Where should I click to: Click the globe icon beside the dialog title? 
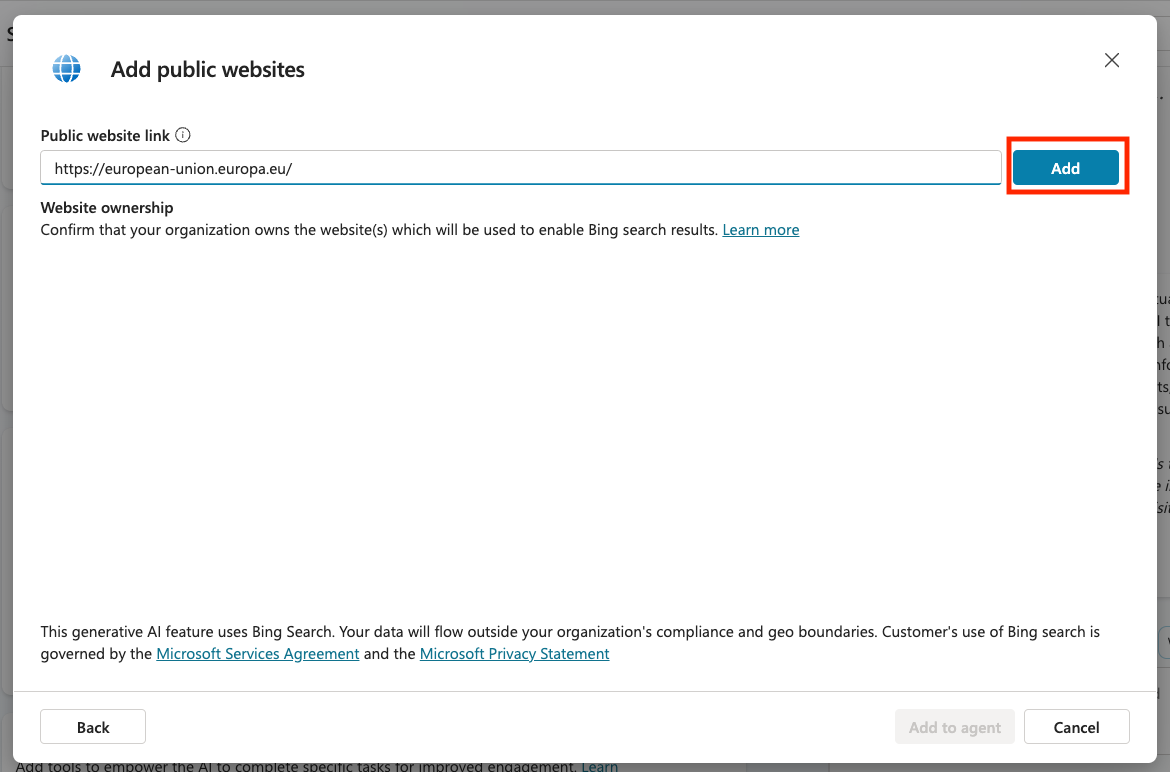(x=66, y=69)
